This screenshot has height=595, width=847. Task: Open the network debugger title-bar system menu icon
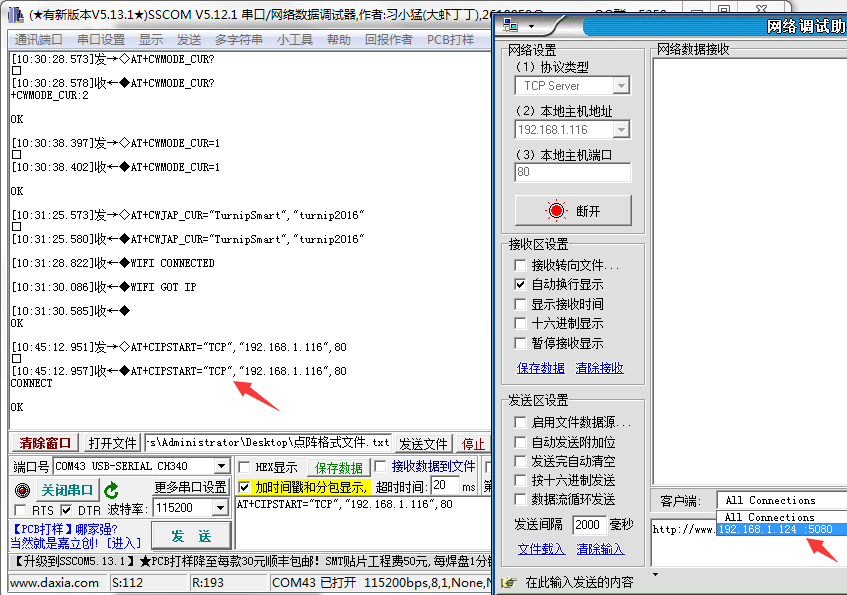click(510, 25)
